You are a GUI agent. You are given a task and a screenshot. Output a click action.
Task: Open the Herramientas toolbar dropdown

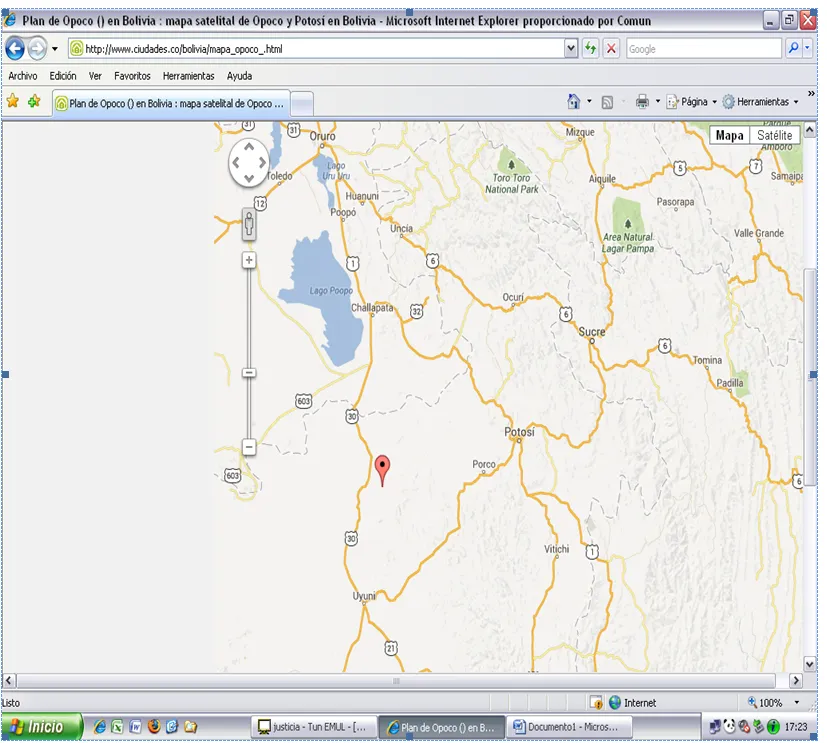[761, 102]
